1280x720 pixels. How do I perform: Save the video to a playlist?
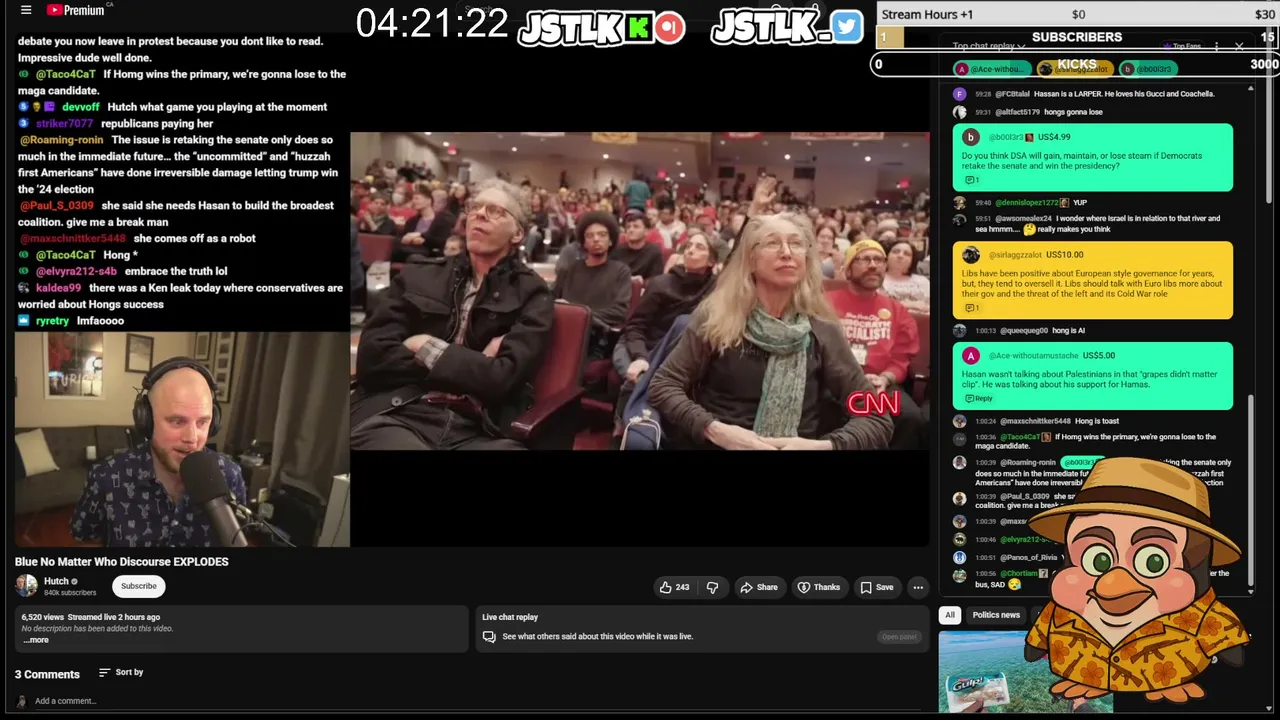877,587
